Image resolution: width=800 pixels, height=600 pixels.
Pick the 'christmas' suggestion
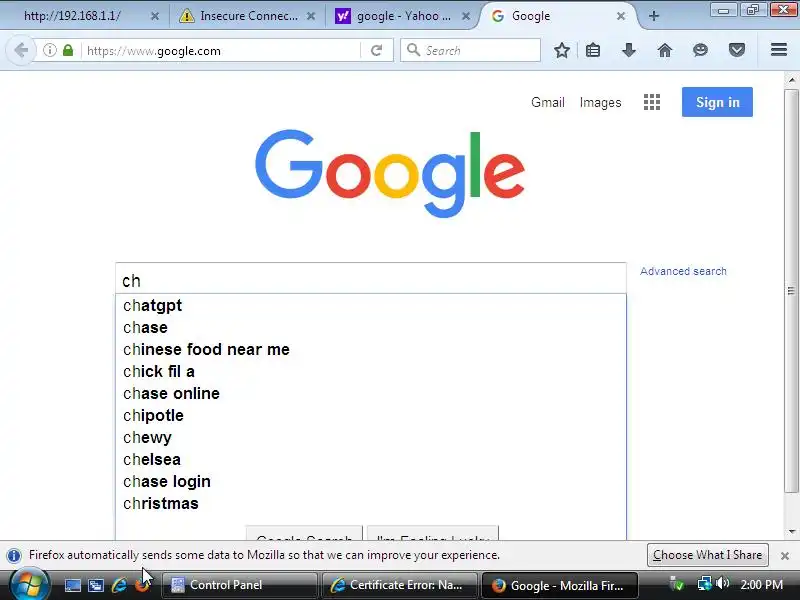(371, 503)
